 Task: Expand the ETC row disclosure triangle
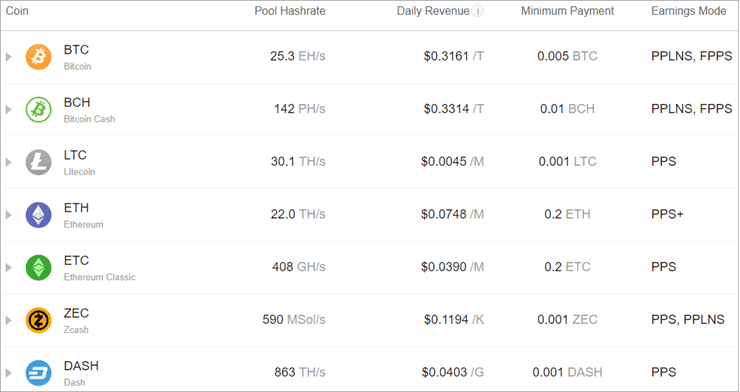pyautogui.click(x=8, y=268)
